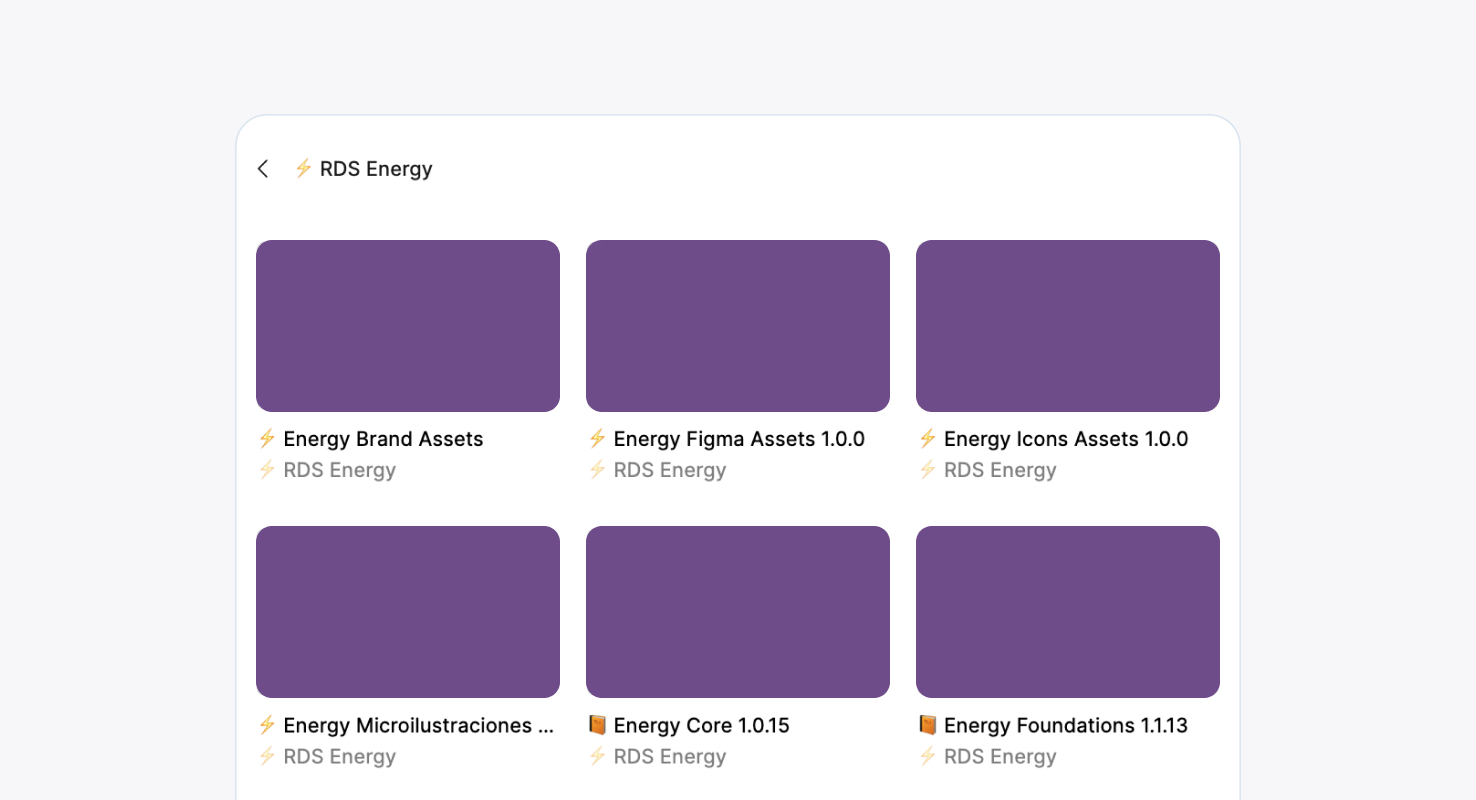Click the lightning icon beside Energy Figma Assets
1476x800 pixels.
597,438
